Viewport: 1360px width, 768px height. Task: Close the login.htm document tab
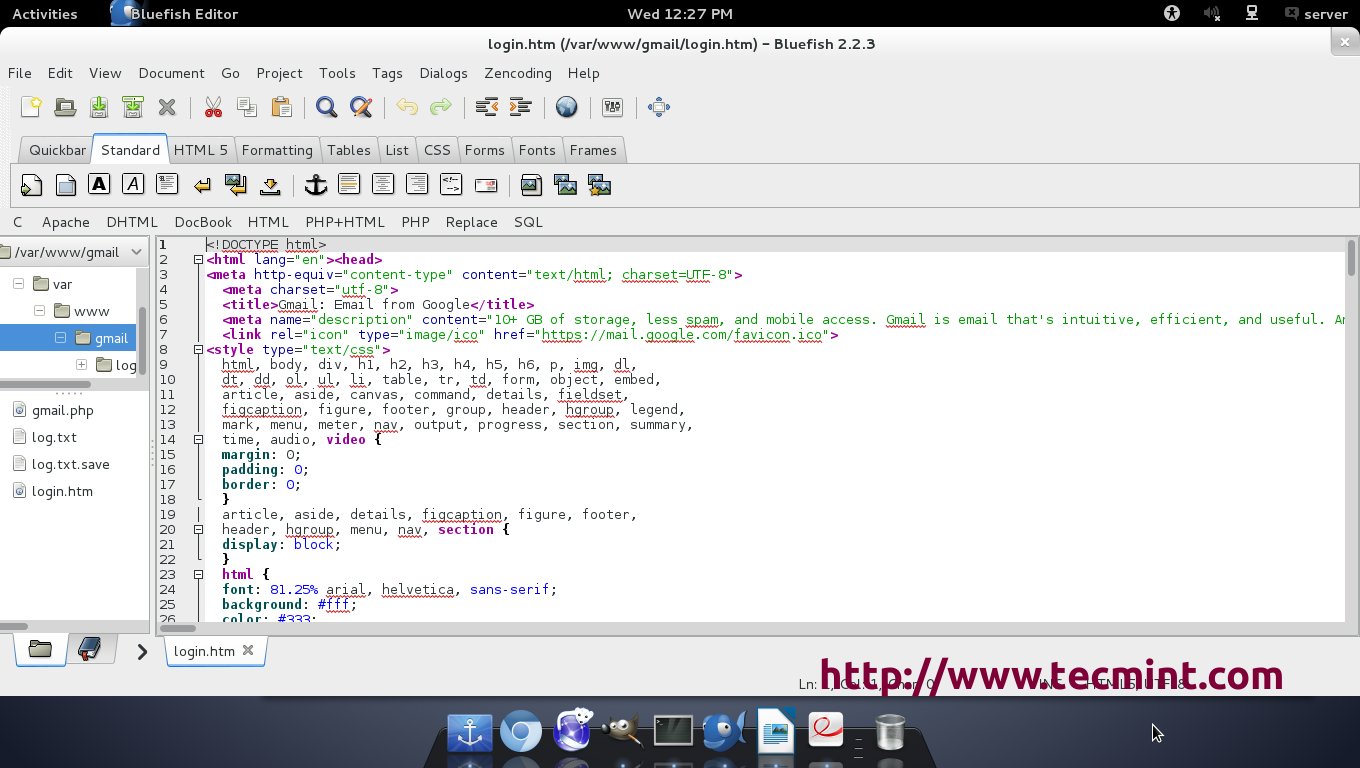(x=248, y=650)
